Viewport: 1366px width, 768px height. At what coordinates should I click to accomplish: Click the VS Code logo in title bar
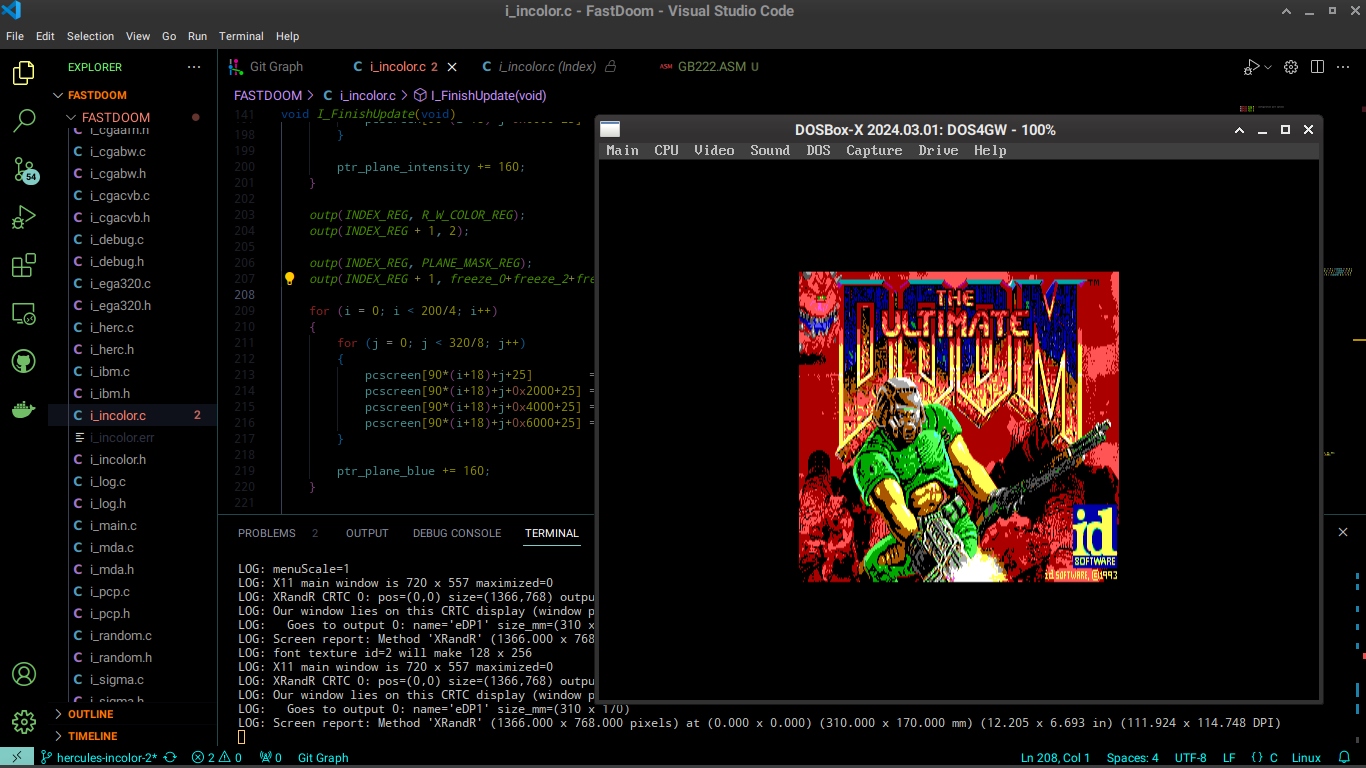point(12,11)
